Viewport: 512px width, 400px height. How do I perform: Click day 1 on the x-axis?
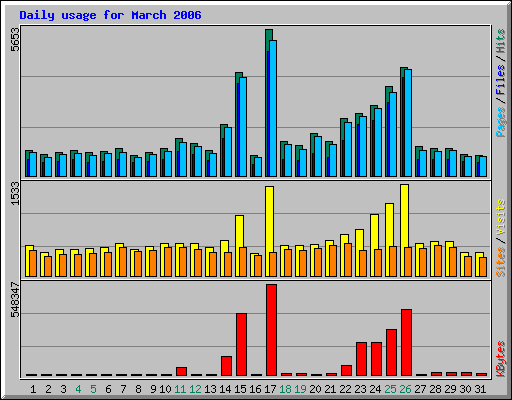(33, 389)
